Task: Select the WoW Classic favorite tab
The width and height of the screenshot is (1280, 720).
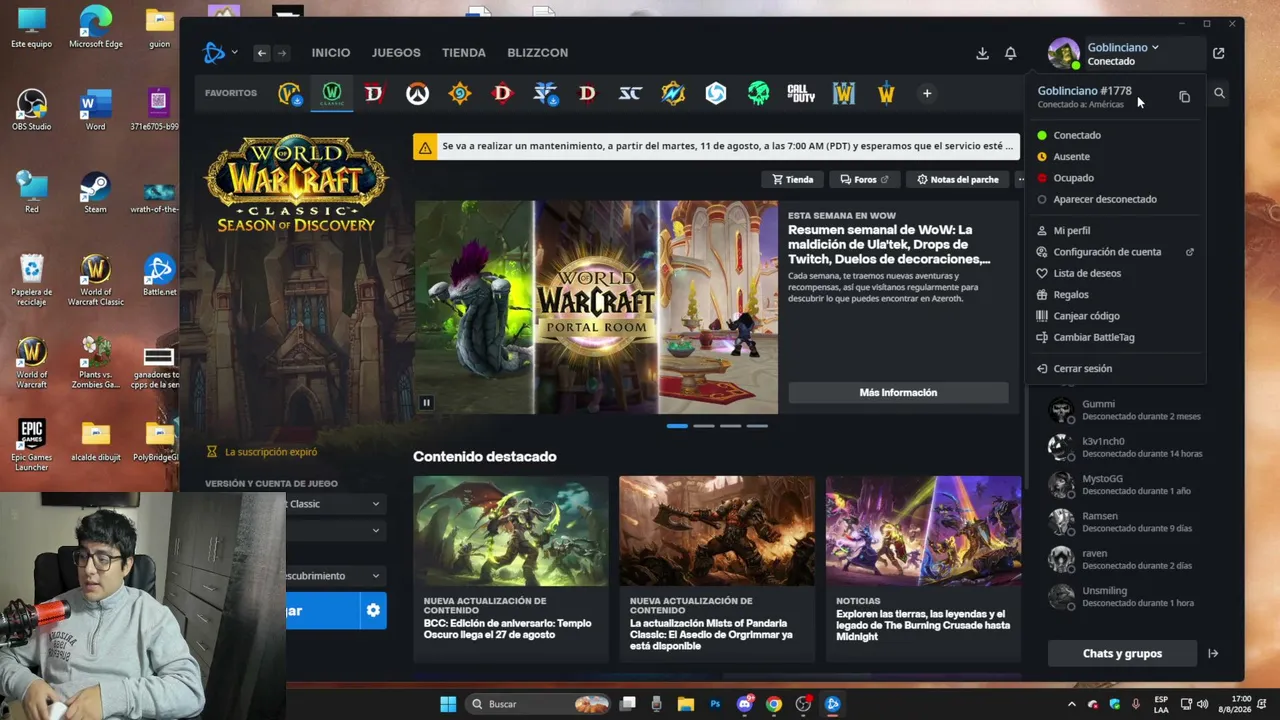Action: (x=331, y=94)
